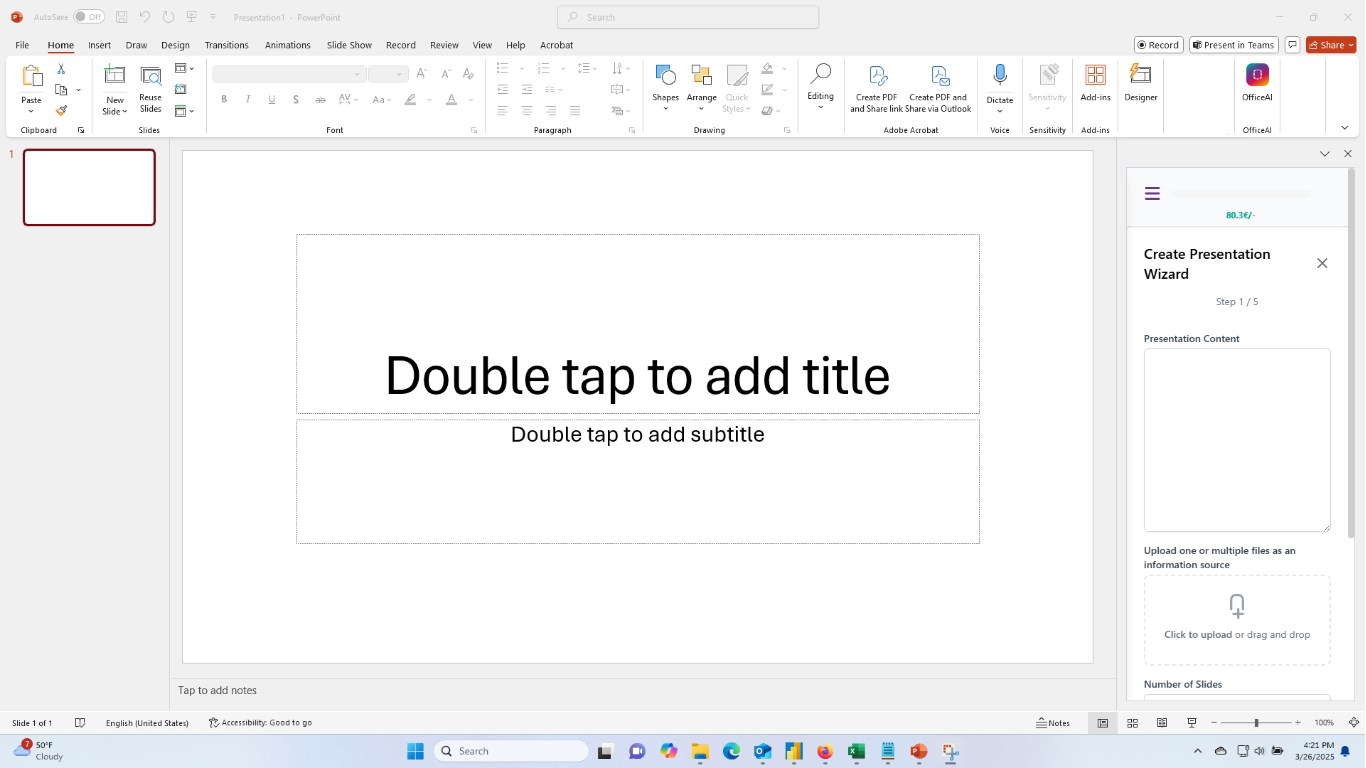Open the Change Case dropdown
Screen dimensions: 1366x768
click(381, 99)
